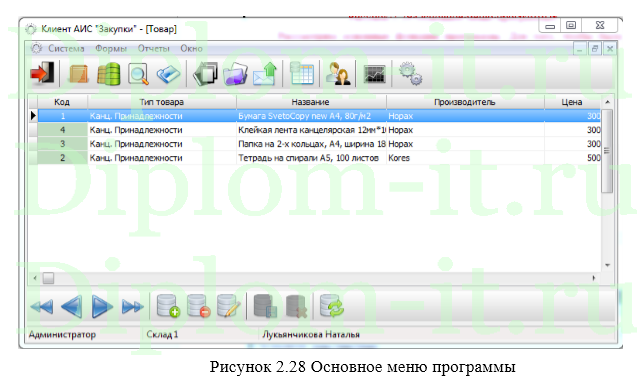637x378 pixels.
Task: Select row with Бумага SvetoCopy new A4
Action: pos(319,116)
